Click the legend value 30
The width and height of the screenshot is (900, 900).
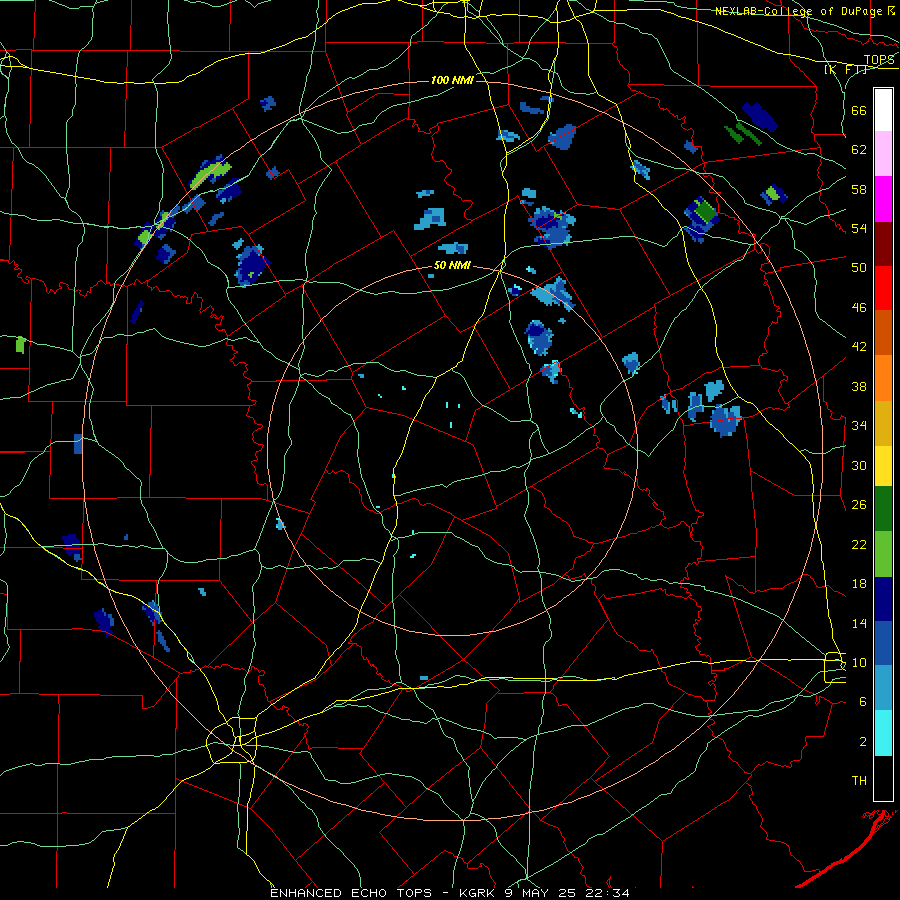(x=859, y=465)
